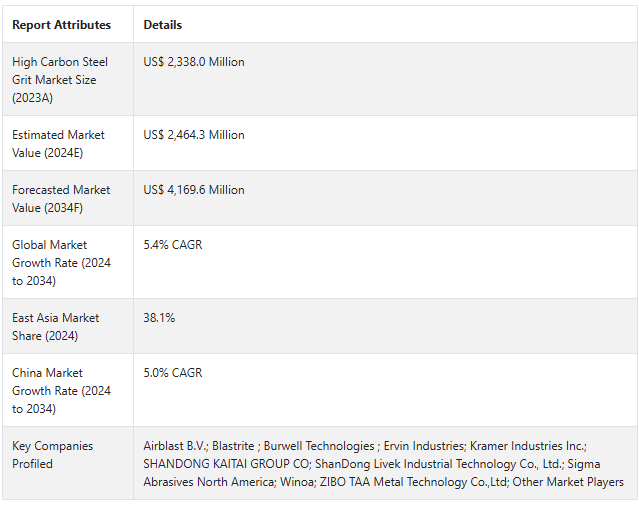639x505 pixels.
Task: Select the East Asia Market Share cell
Action: (x=55, y=327)
